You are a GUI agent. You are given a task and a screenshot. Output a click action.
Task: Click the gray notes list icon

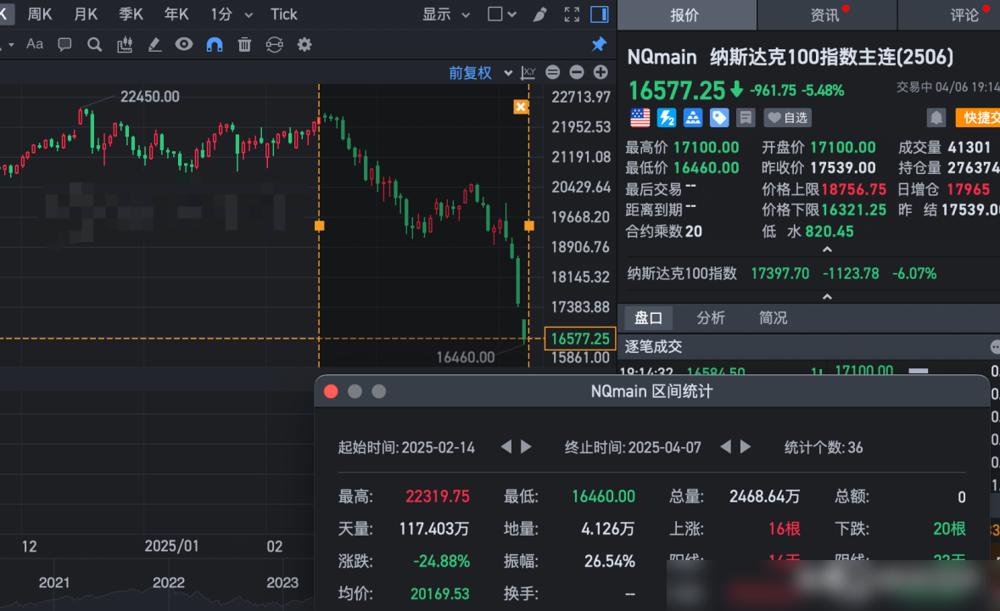[x=745, y=117]
